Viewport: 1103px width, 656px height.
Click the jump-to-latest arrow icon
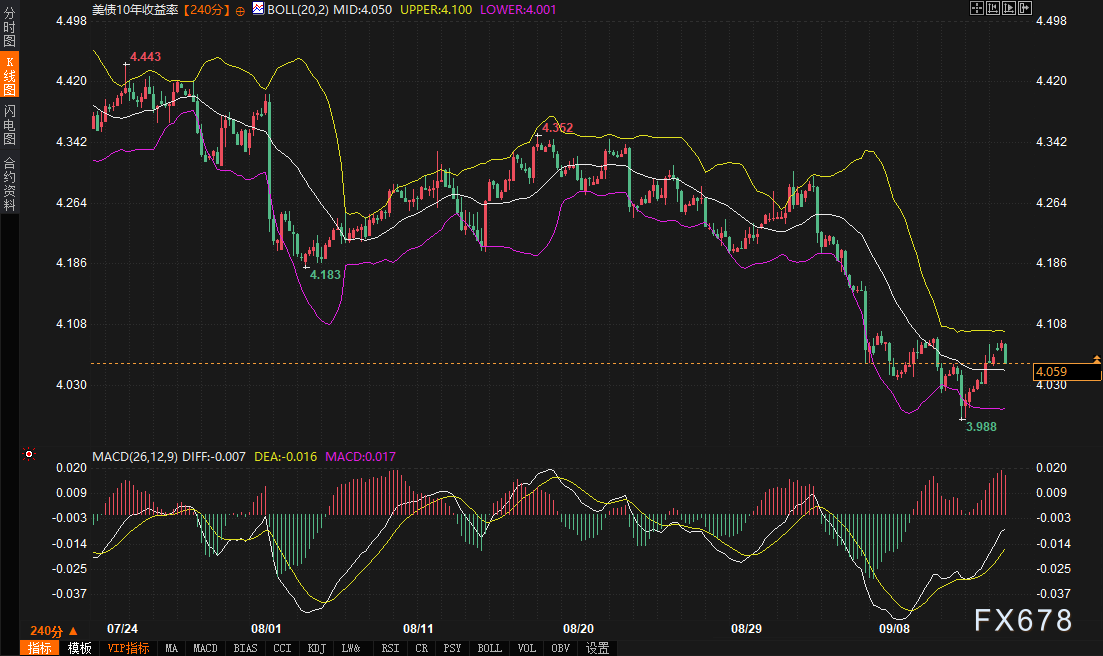(x=1027, y=8)
